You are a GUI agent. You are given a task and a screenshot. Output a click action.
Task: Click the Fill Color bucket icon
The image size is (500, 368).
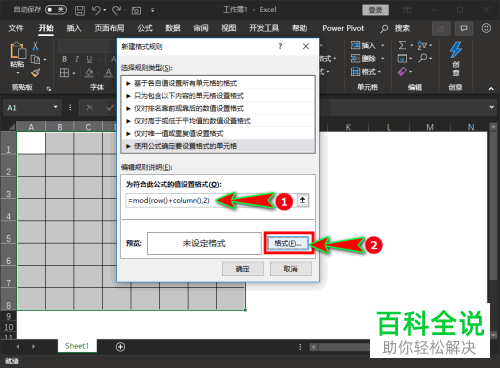(x=89, y=73)
